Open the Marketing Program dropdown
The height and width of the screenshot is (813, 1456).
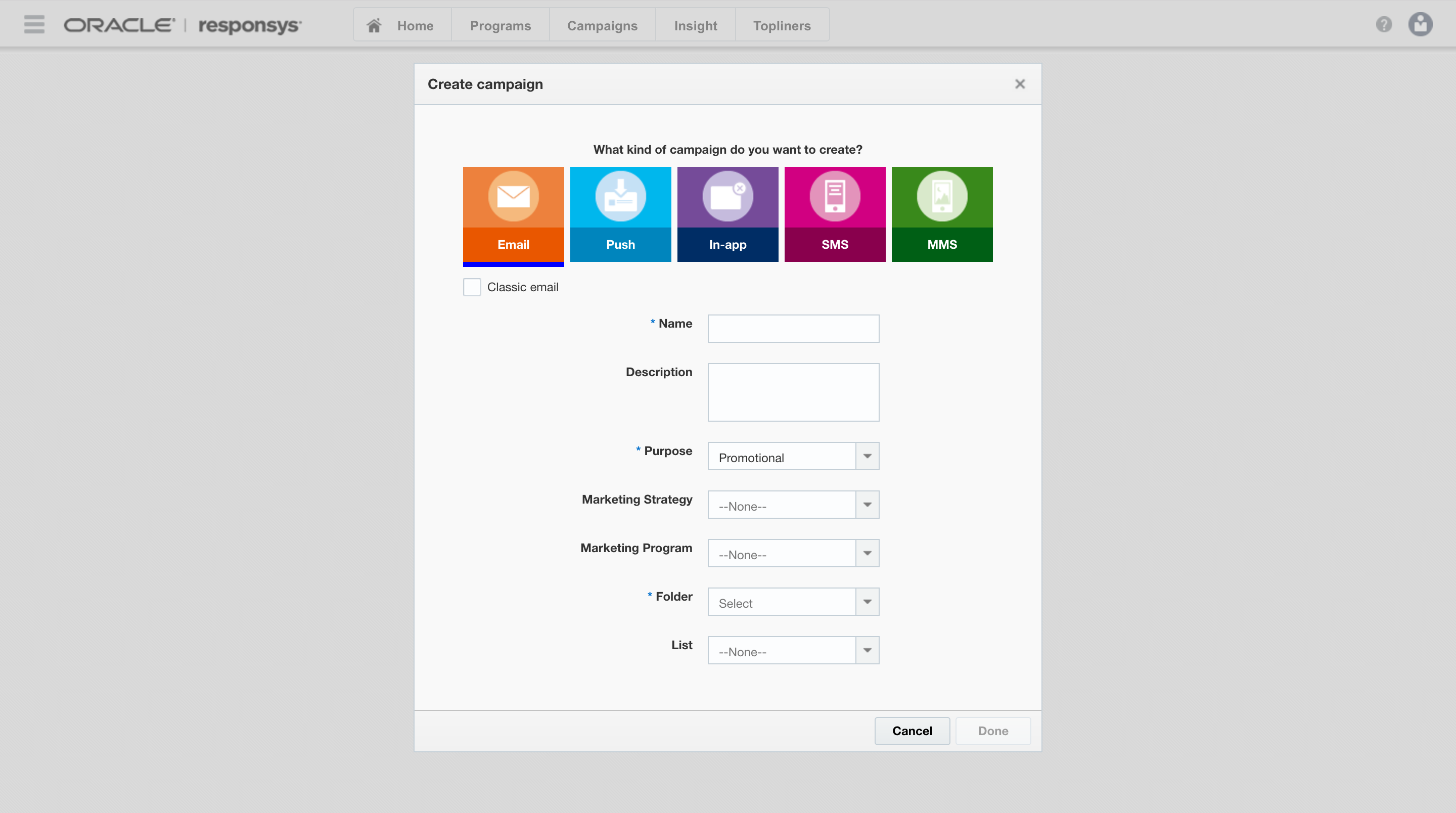tap(867, 554)
